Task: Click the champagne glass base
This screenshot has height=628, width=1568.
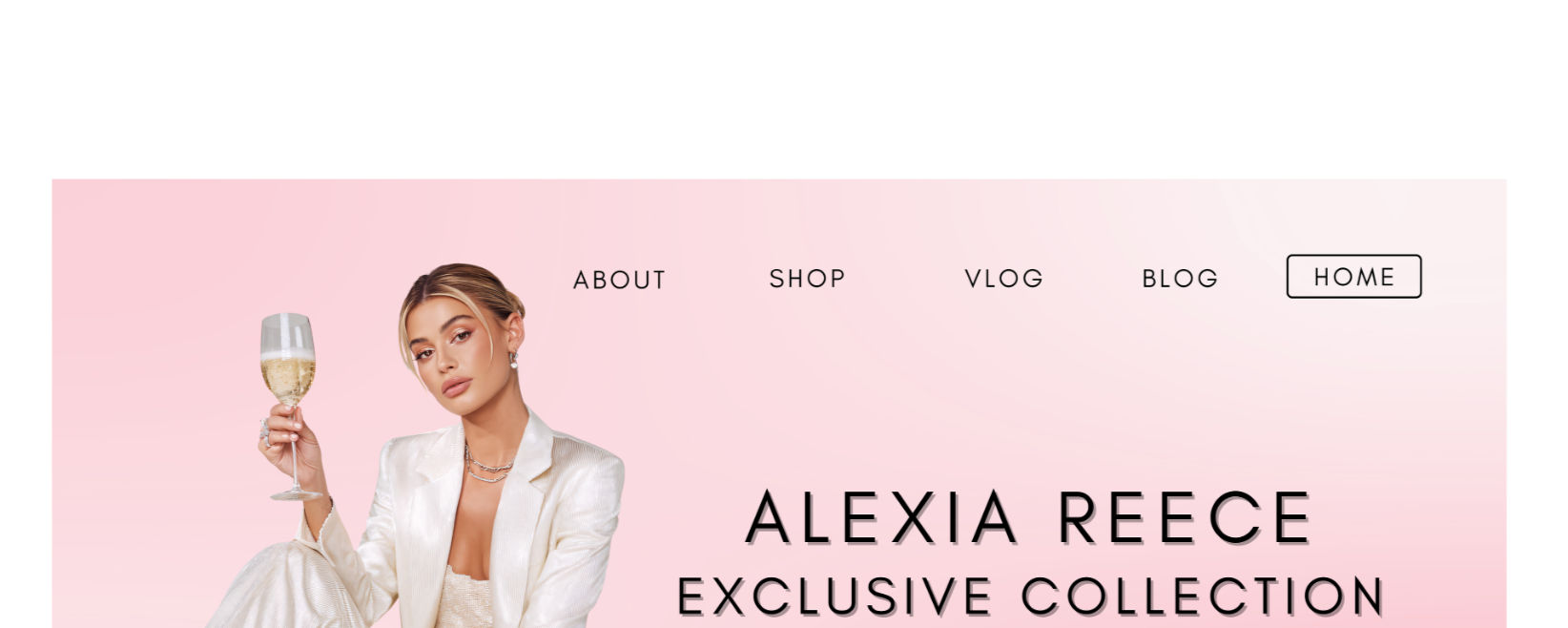Action: click(297, 493)
